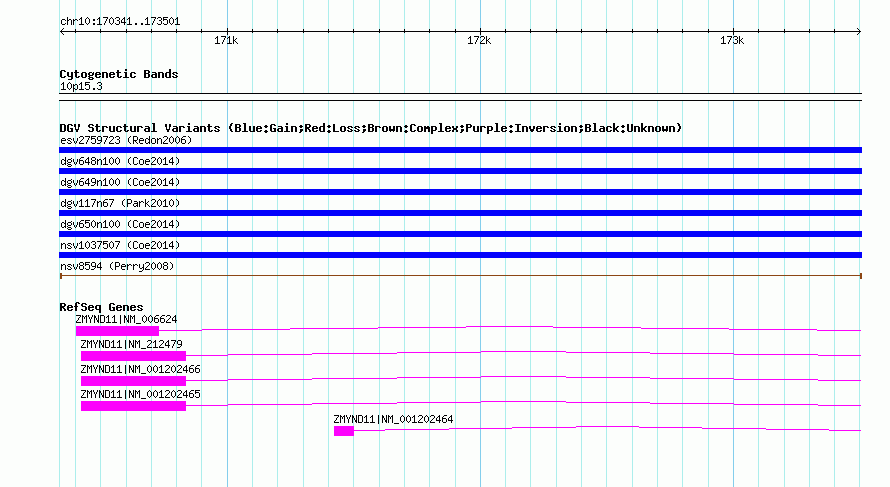Image resolution: width=890 pixels, height=487 pixels.
Task: Select the magenta exon block of NM_006624
Action: [x=117, y=331]
